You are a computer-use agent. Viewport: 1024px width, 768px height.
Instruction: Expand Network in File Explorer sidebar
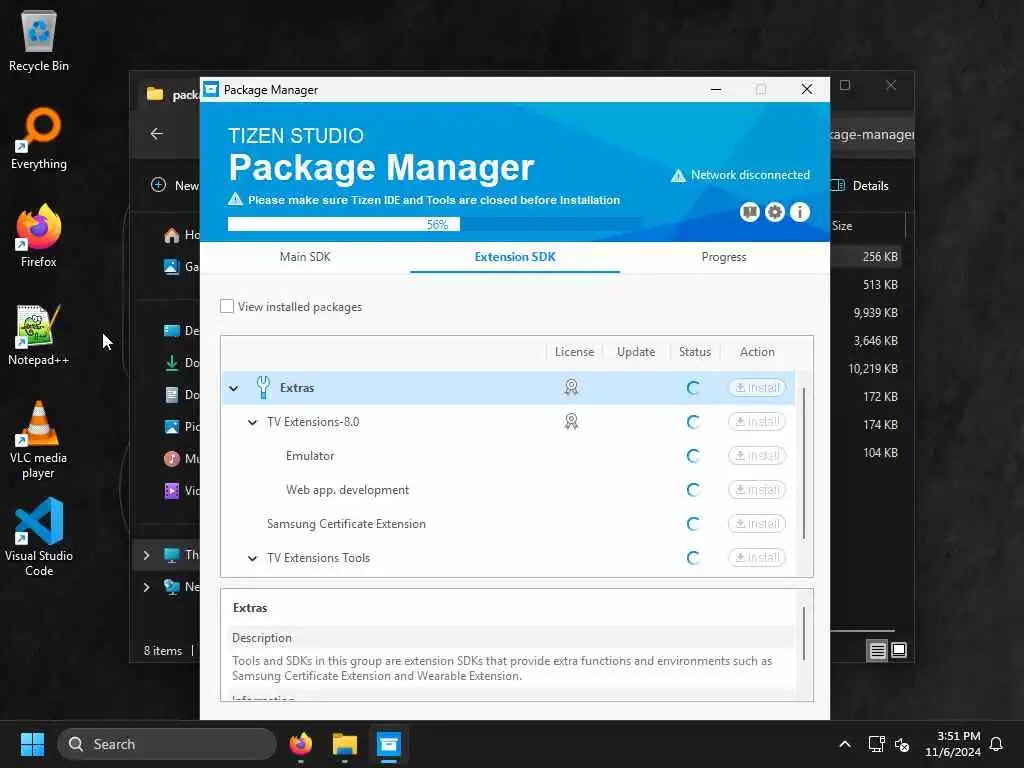click(146, 586)
